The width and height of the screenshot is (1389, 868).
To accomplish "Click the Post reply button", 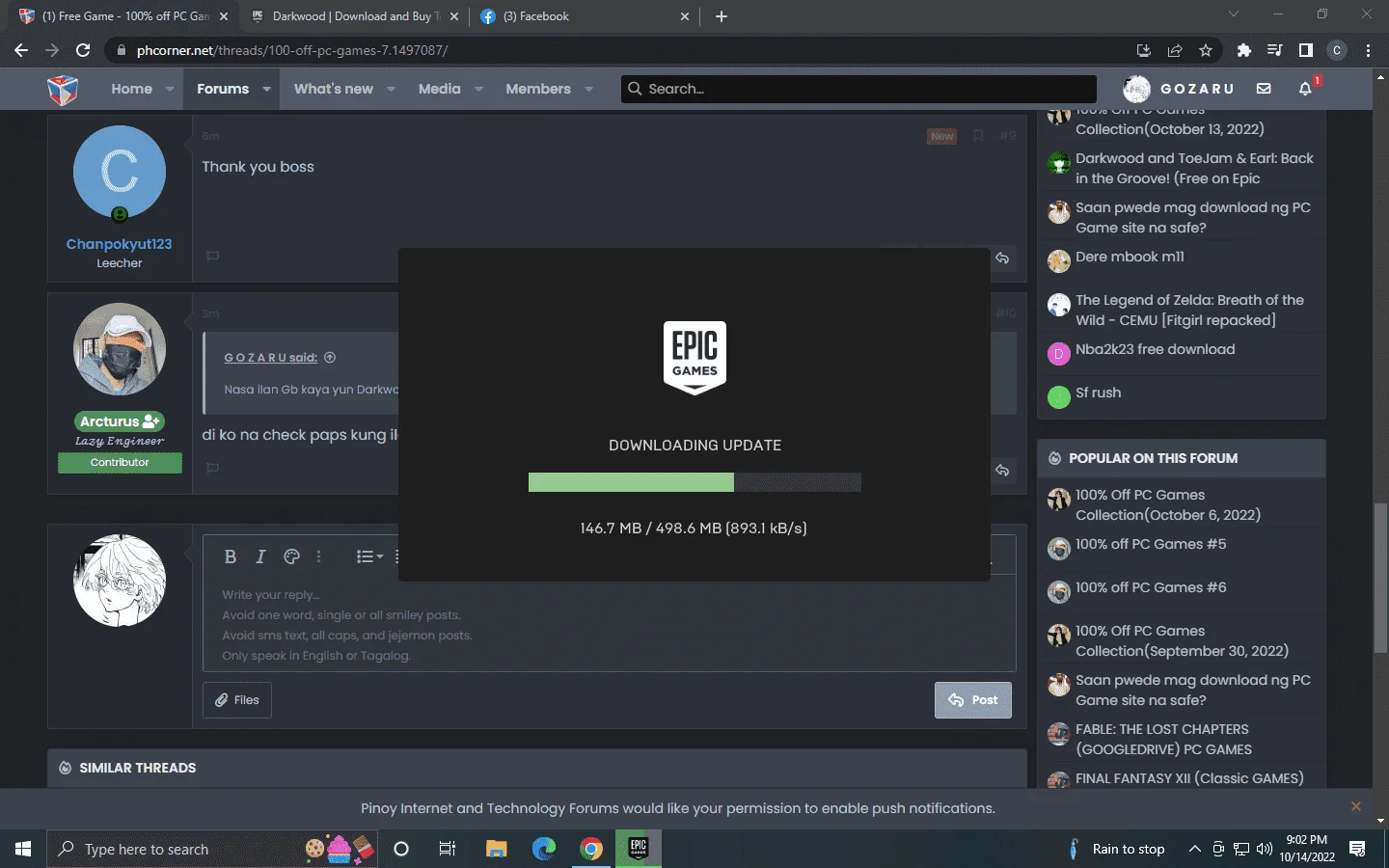I will 973,700.
